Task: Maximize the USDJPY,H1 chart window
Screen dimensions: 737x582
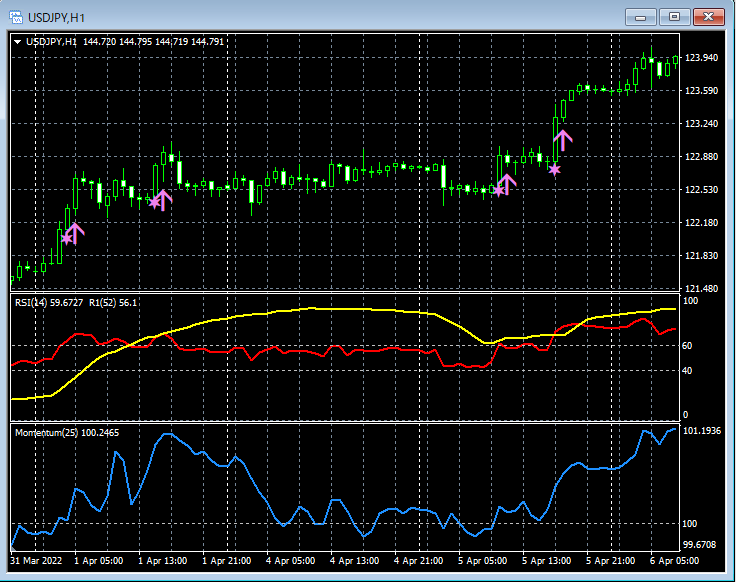Action: coord(674,16)
